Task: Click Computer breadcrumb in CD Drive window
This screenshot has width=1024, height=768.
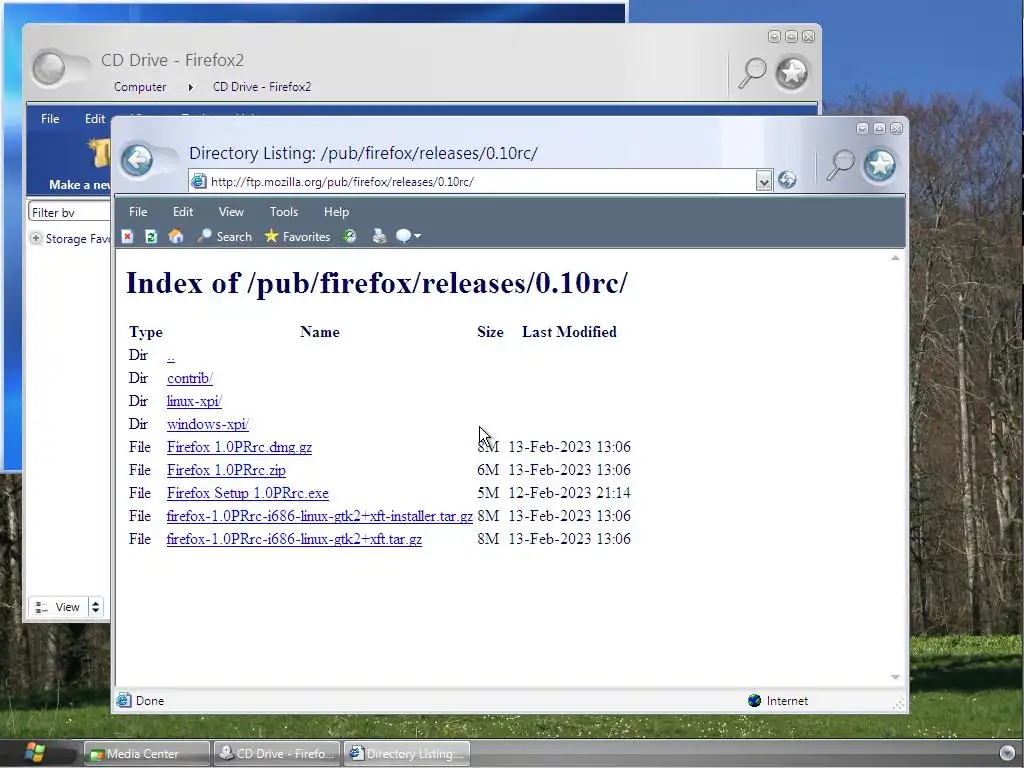Action: point(140,87)
